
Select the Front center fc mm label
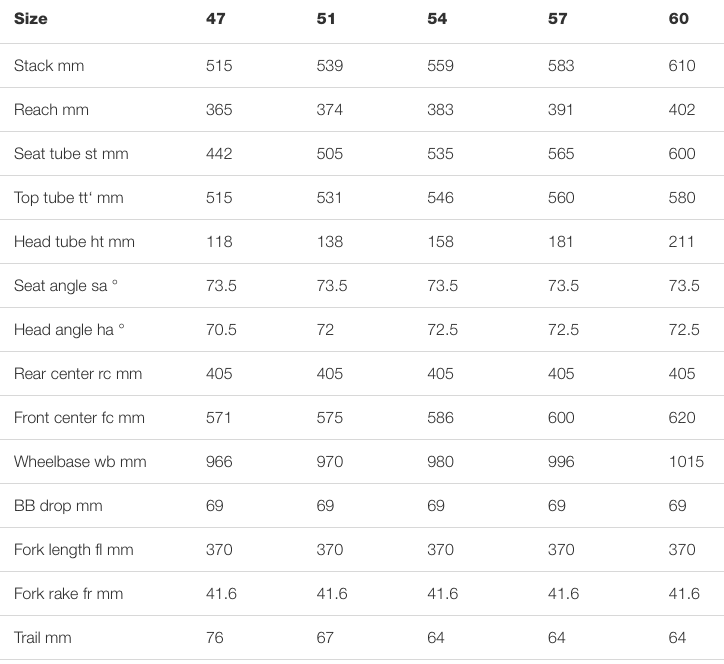[x=79, y=417]
